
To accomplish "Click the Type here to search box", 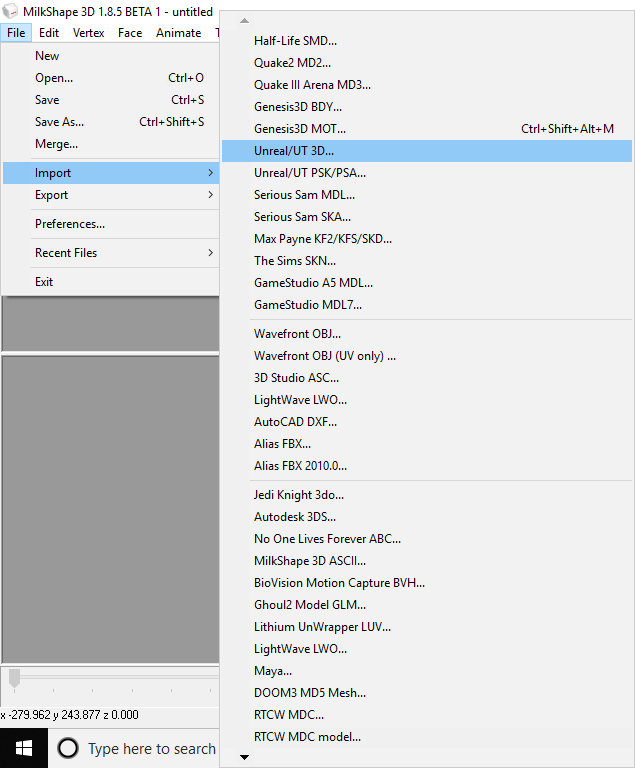I will click(x=134, y=748).
